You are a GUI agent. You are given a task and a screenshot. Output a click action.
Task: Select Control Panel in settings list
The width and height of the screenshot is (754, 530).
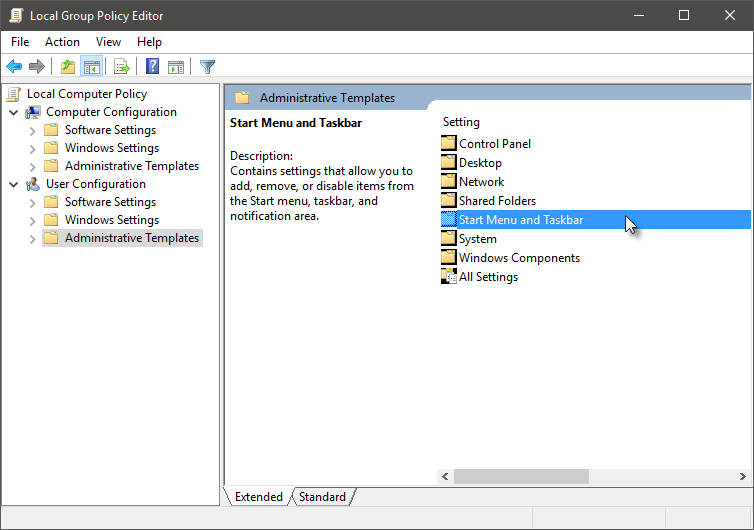(495, 143)
